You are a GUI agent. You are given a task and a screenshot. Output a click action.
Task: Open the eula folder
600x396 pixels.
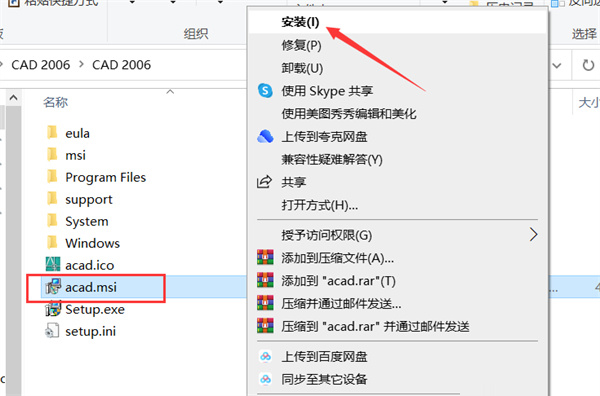(x=77, y=133)
